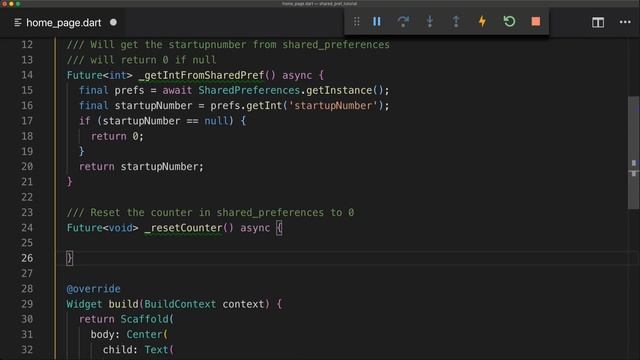Screen dimensions: 640x360
Task: Click the closing brace on line 26
Action: 69,258
